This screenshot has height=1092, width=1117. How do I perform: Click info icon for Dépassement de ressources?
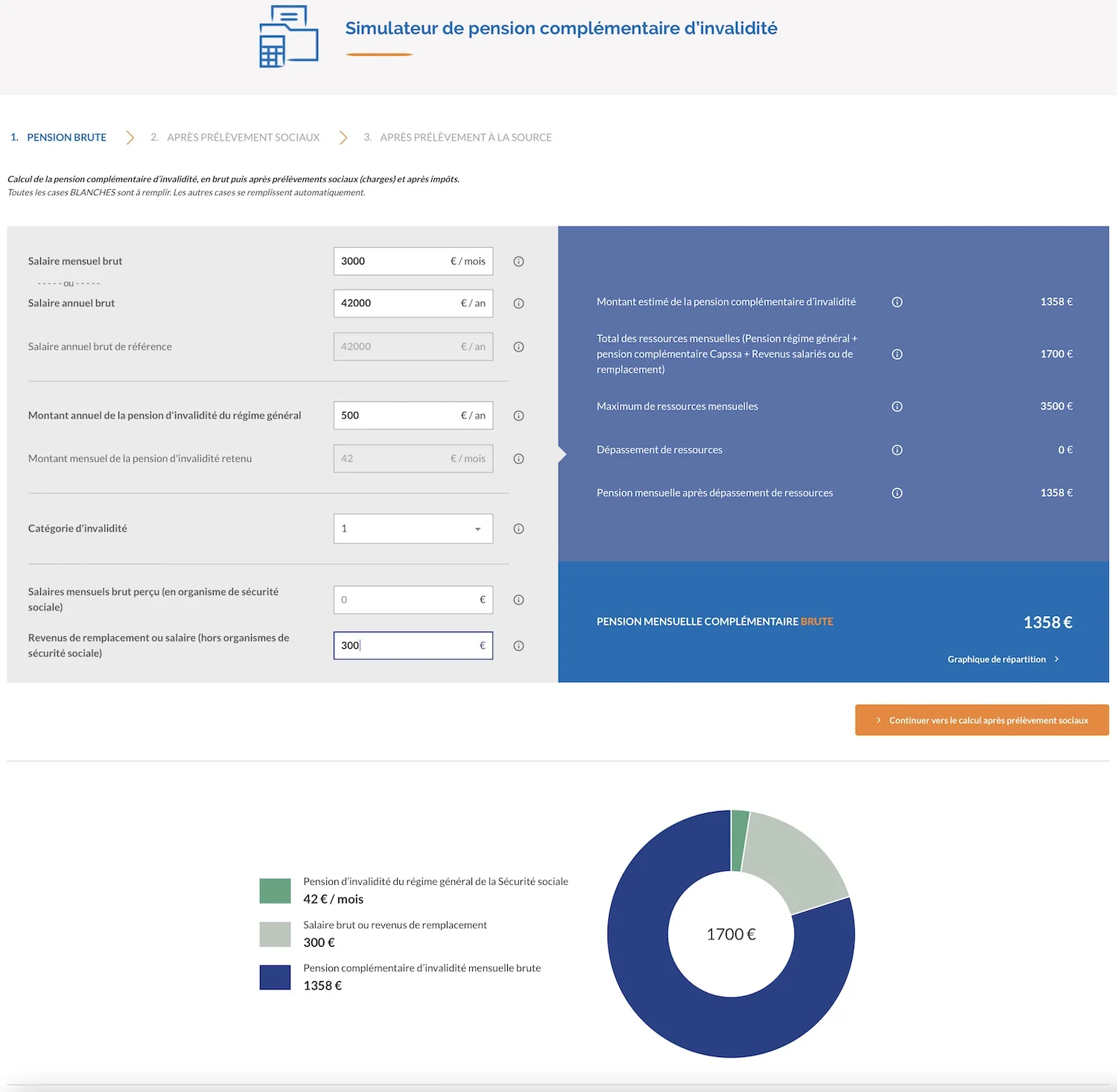897,450
